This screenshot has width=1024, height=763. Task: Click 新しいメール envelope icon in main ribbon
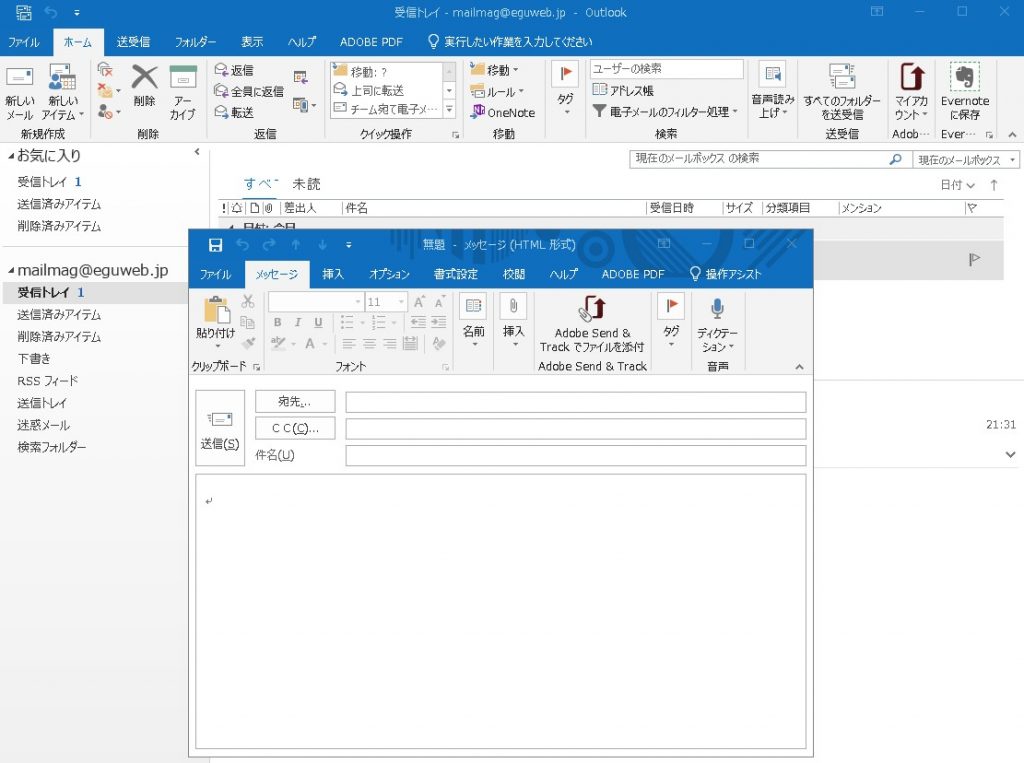pyautogui.click(x=20, y=78)
